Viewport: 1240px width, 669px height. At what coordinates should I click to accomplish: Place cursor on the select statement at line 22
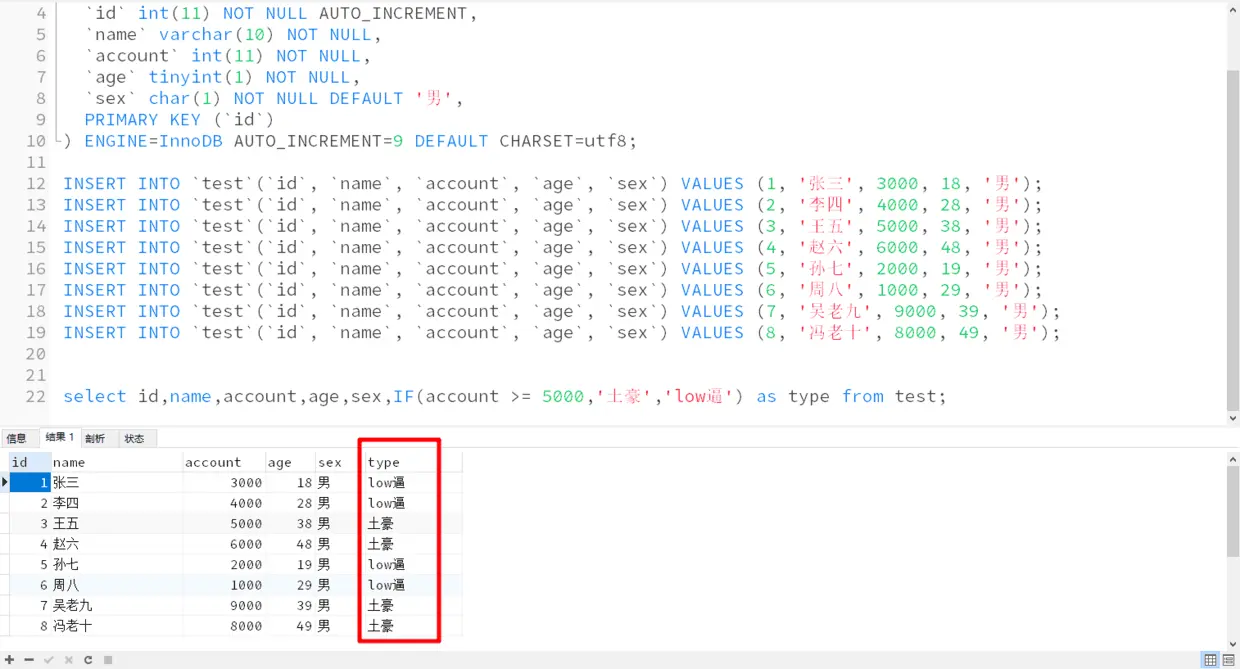tap(504, 396)
